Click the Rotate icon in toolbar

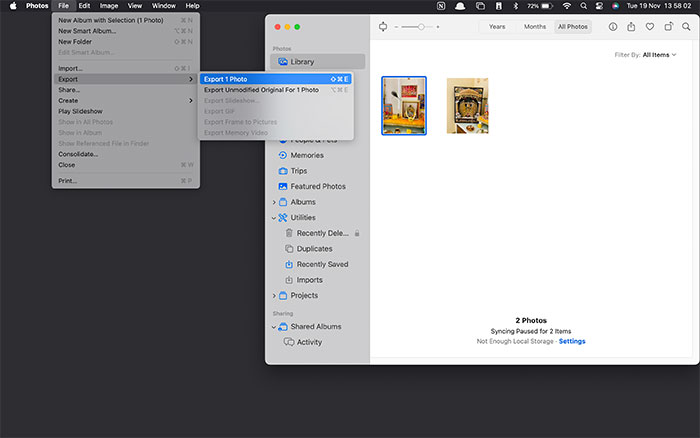point(668,27)
